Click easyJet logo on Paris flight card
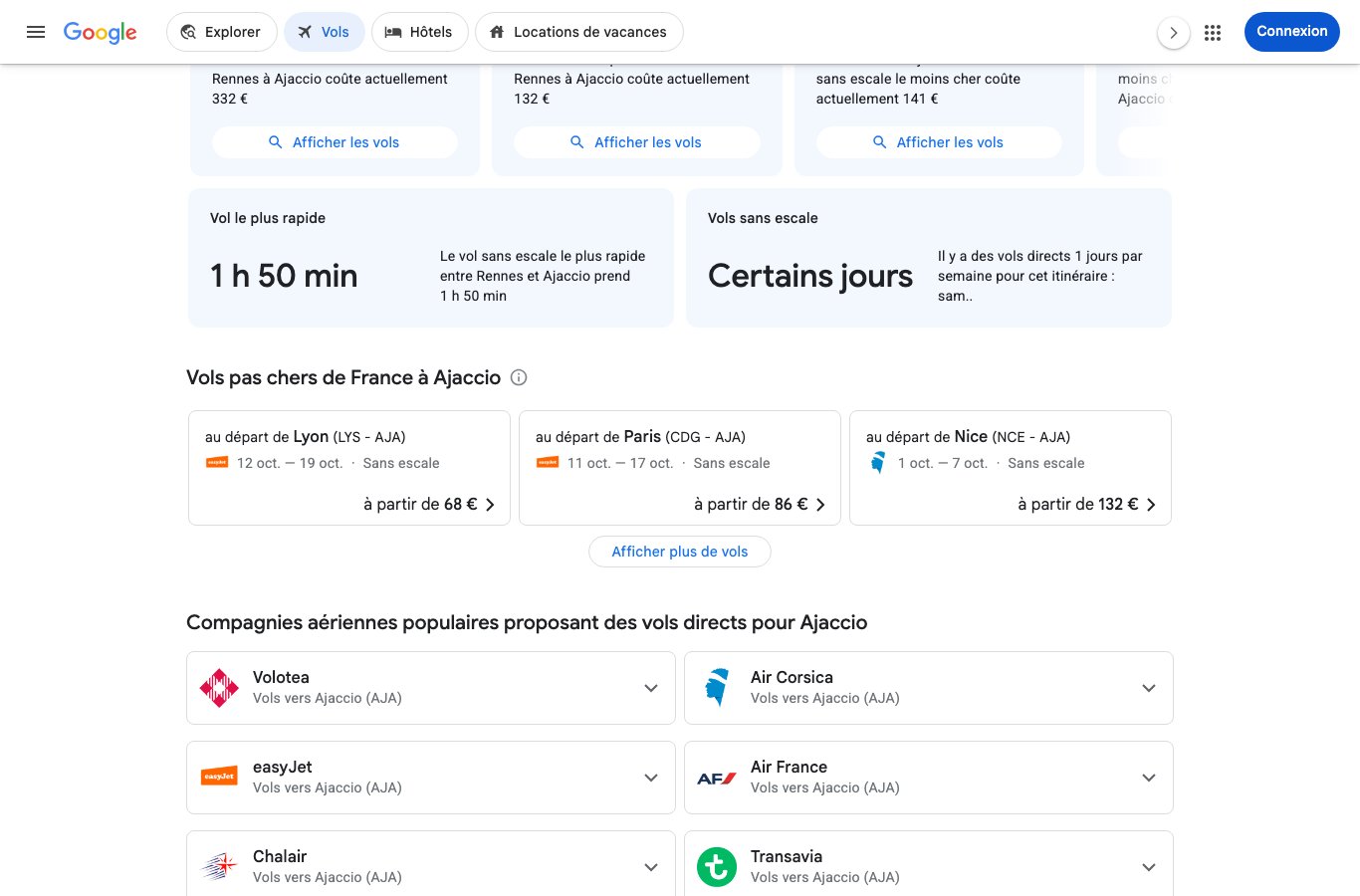This screenshot has height=896, width=1360. coord(548,462)
